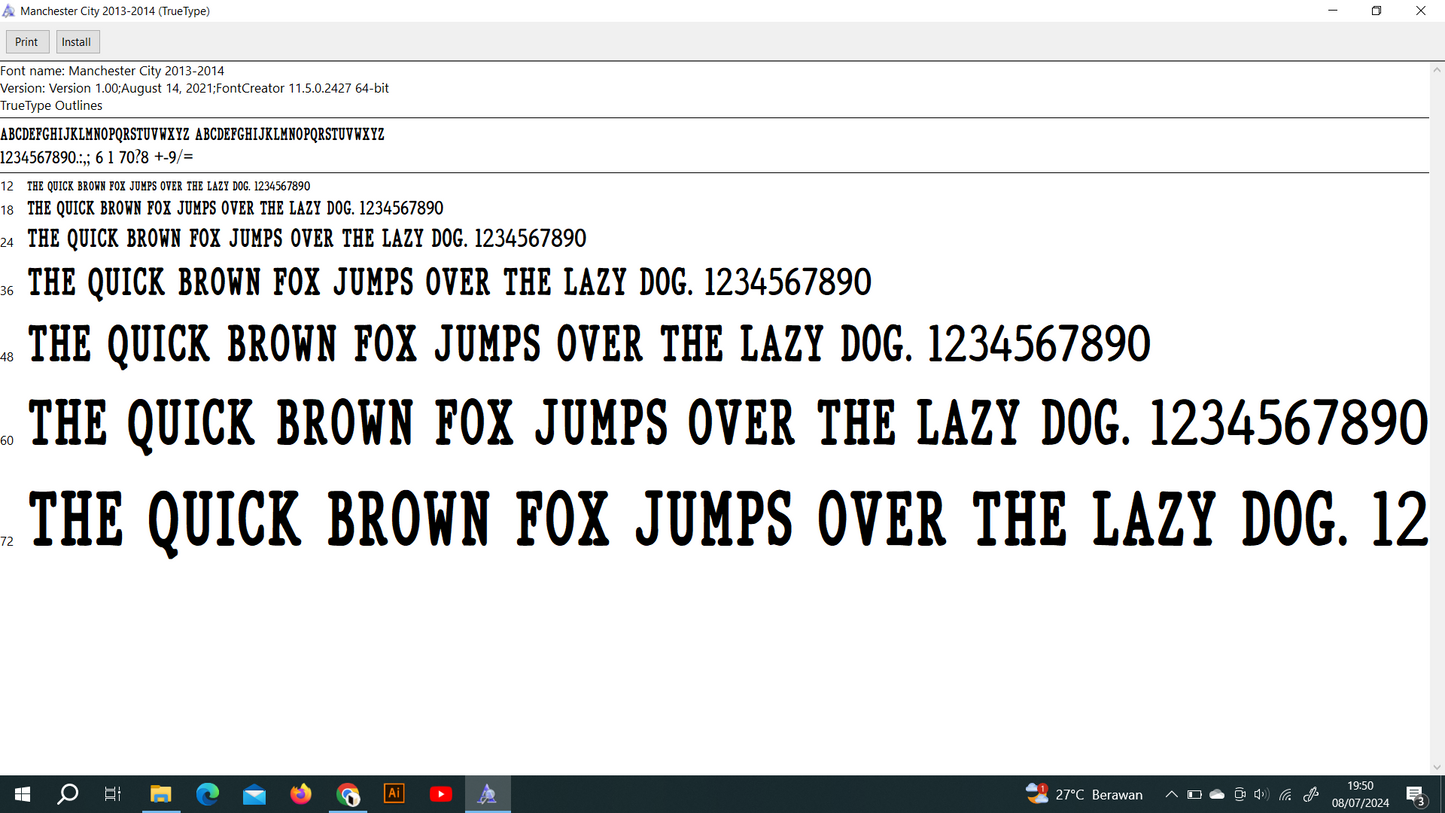Open Adobe Illustrator from the taskbar
The width and height of the screenshot is (1445, 813).
pyautogui.click(x=394, y=794)
